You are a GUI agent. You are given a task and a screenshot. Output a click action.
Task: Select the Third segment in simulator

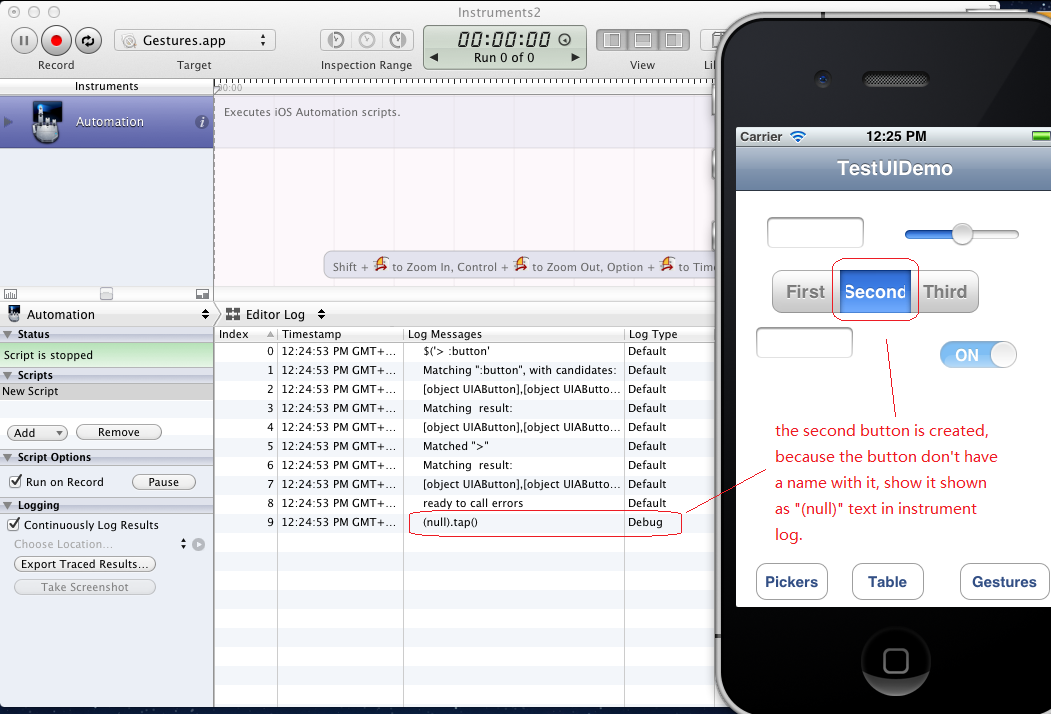945,292
